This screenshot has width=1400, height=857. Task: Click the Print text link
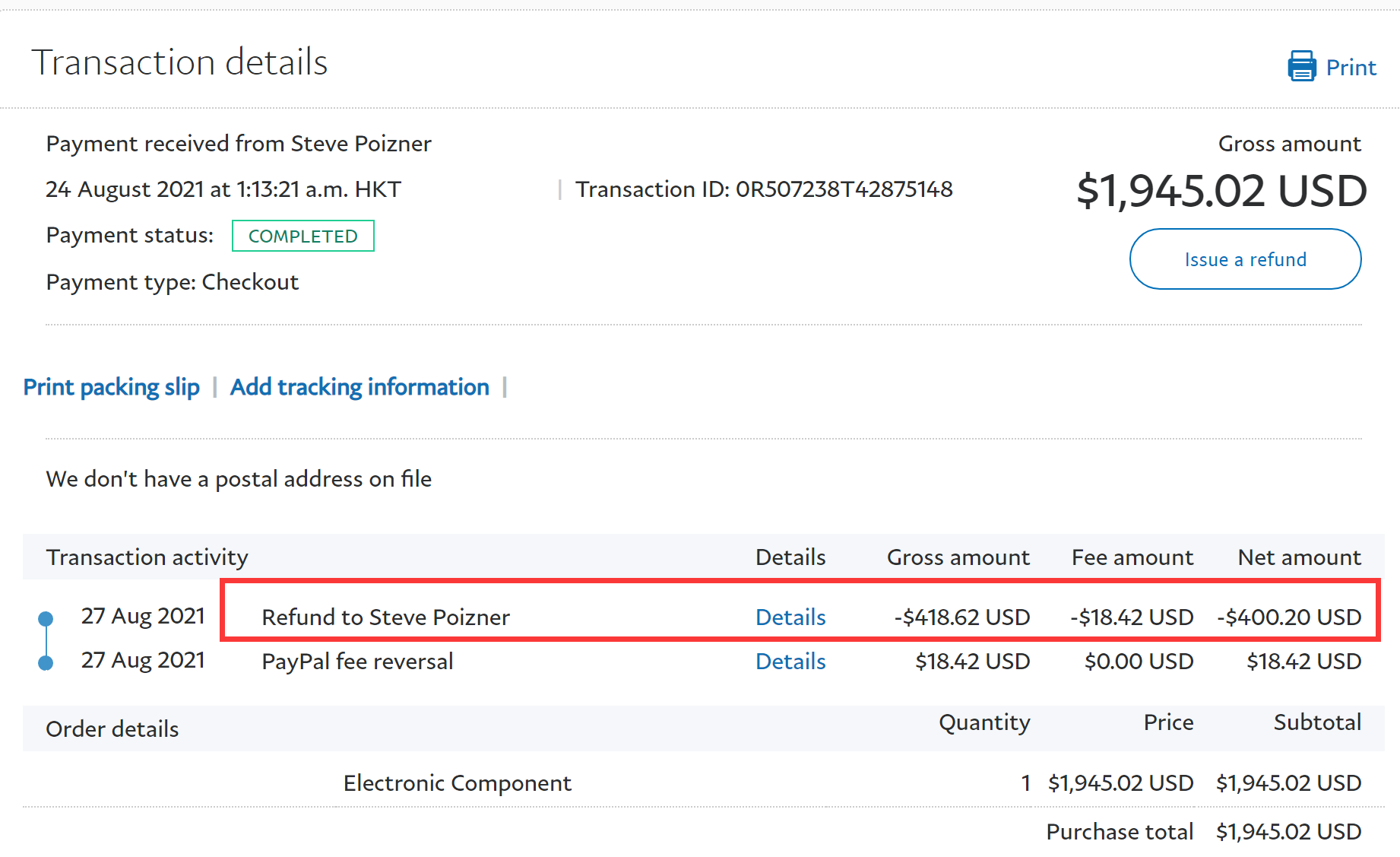[x=1351, y=68]
